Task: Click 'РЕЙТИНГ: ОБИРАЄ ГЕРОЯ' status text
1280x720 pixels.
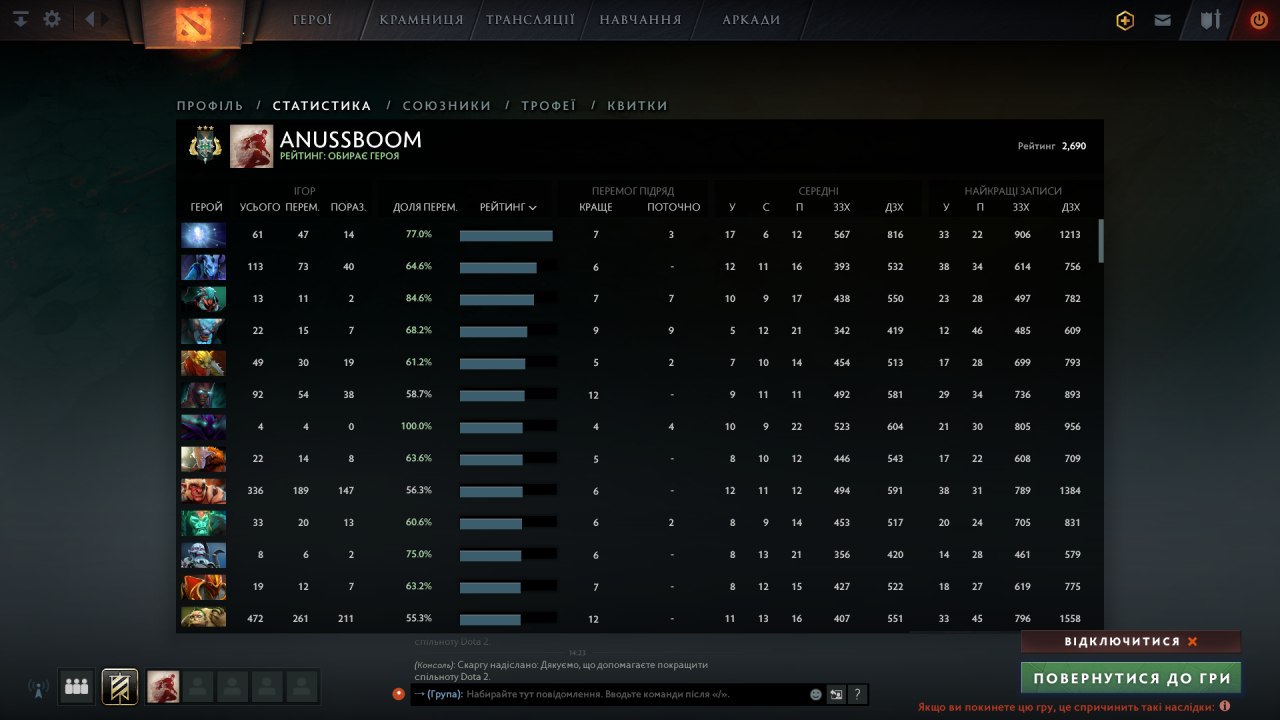Action: tap(339, 156)
